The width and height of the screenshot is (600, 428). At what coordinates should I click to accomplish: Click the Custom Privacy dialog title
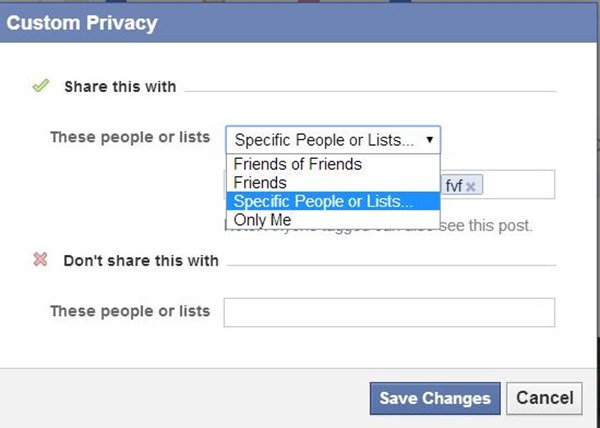[83, 22]
